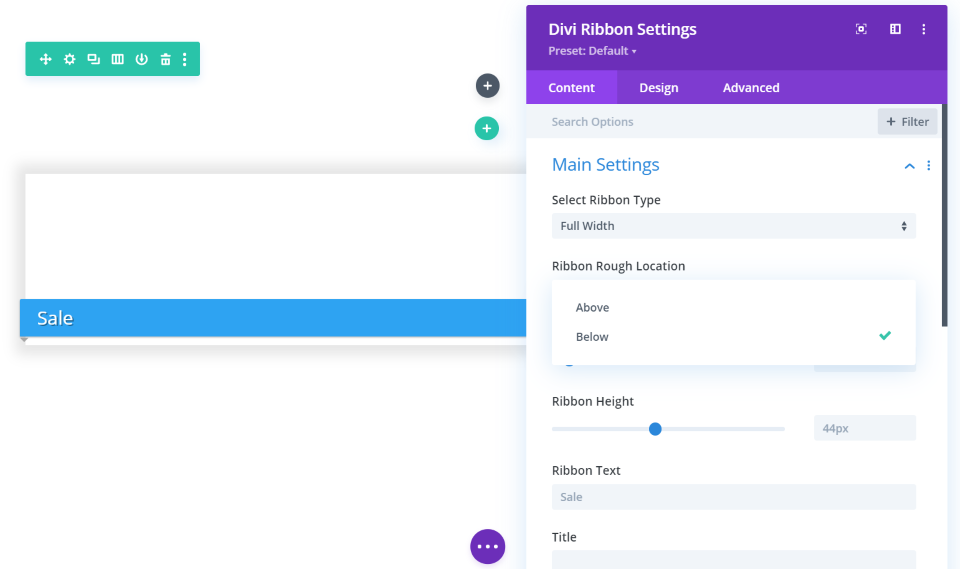Click the Ribbon Height slider handle
Screen dimensions: 960x569
(655, 429)
